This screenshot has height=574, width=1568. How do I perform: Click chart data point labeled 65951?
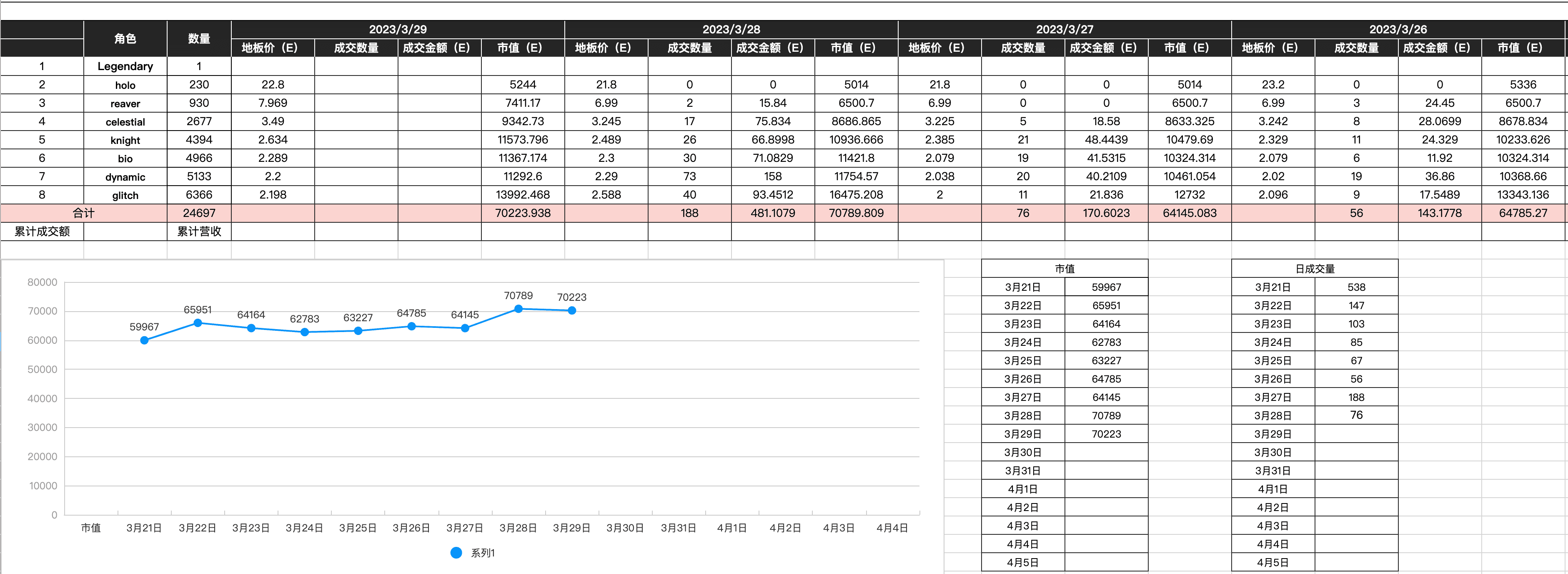(x=198, y=323)
